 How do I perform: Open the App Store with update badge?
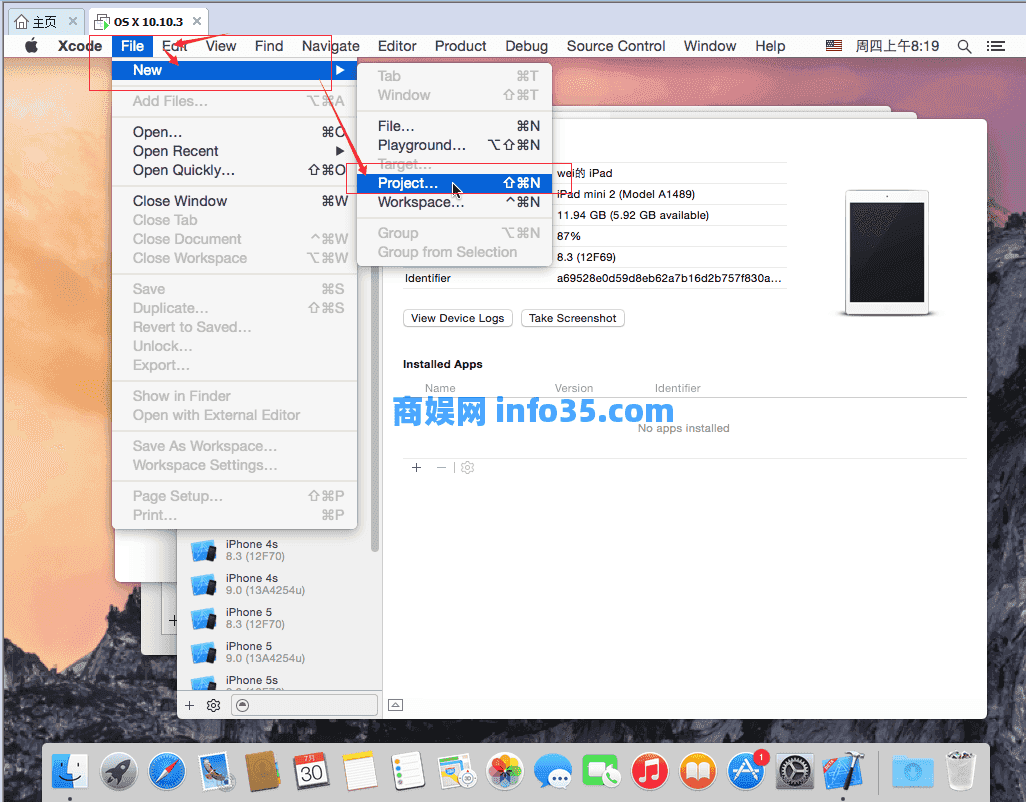746,771
